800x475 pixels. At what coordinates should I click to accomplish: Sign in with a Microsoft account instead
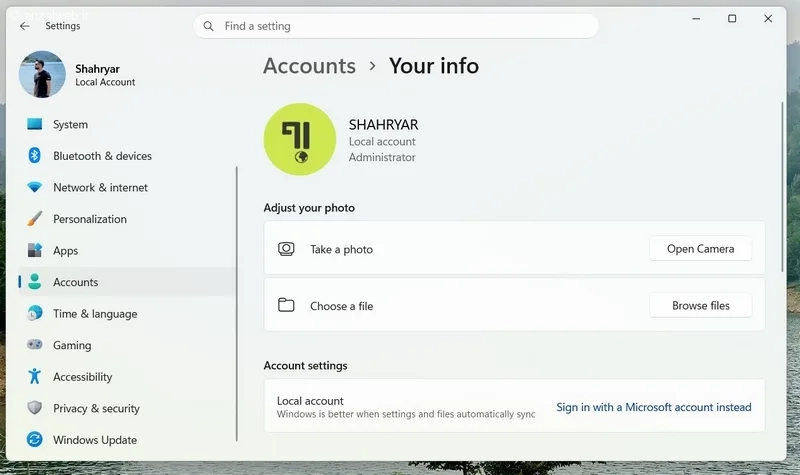(654, 407)
